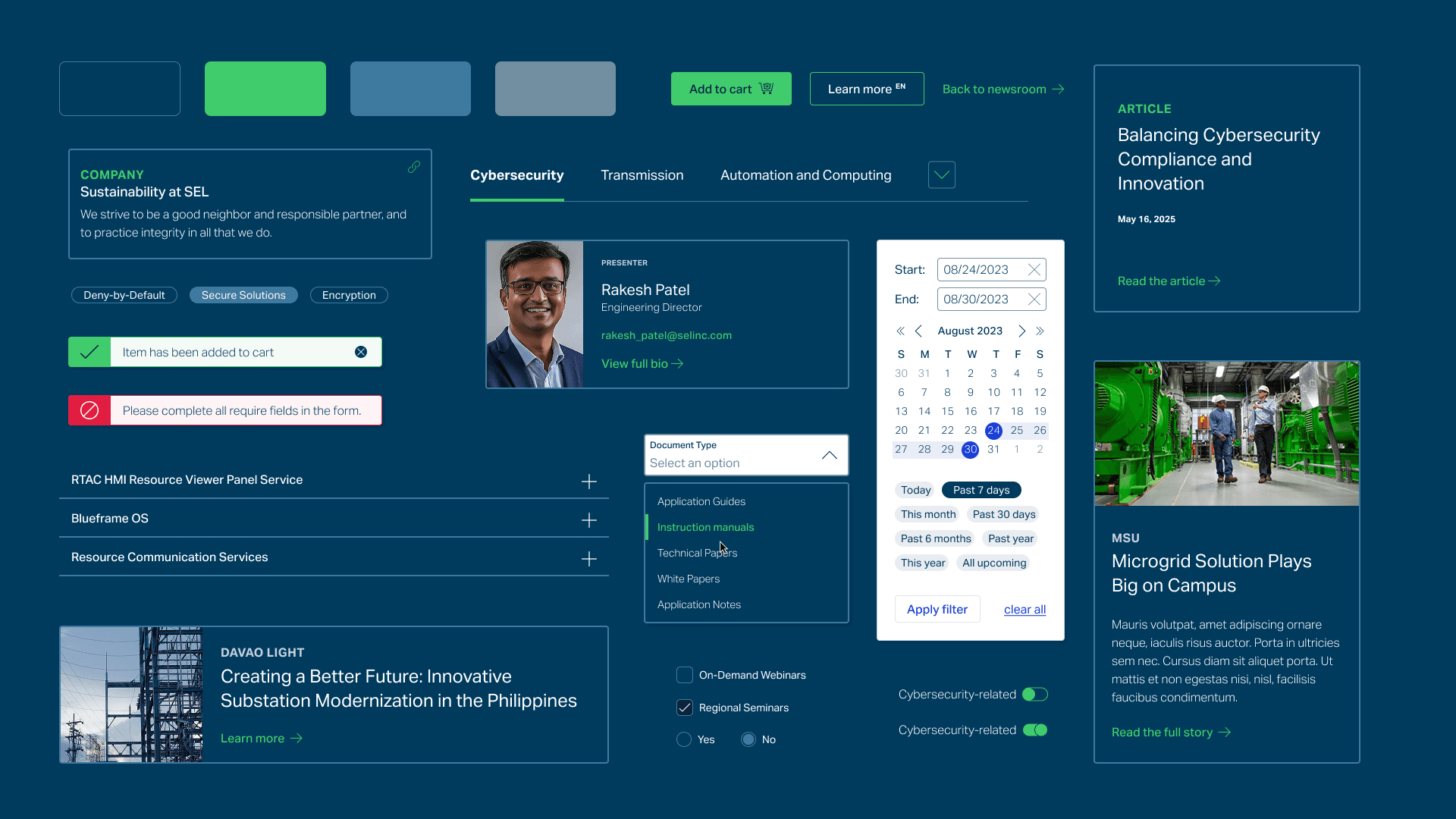Disable the upper Cybersecurity-related toggle
Image resolution: width=1456 pixels, height=819 pixels.
coord(1035,694)
